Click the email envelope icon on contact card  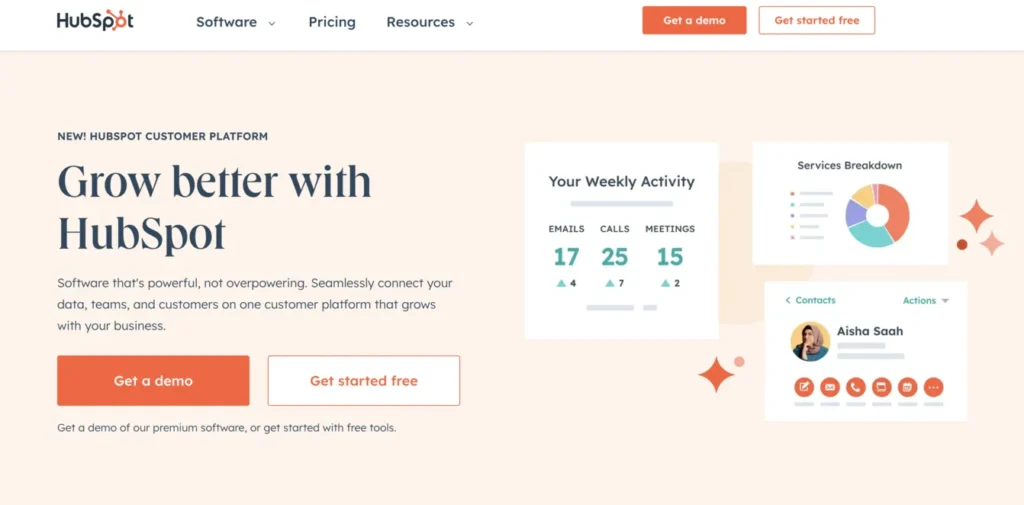tap(830, 387)
